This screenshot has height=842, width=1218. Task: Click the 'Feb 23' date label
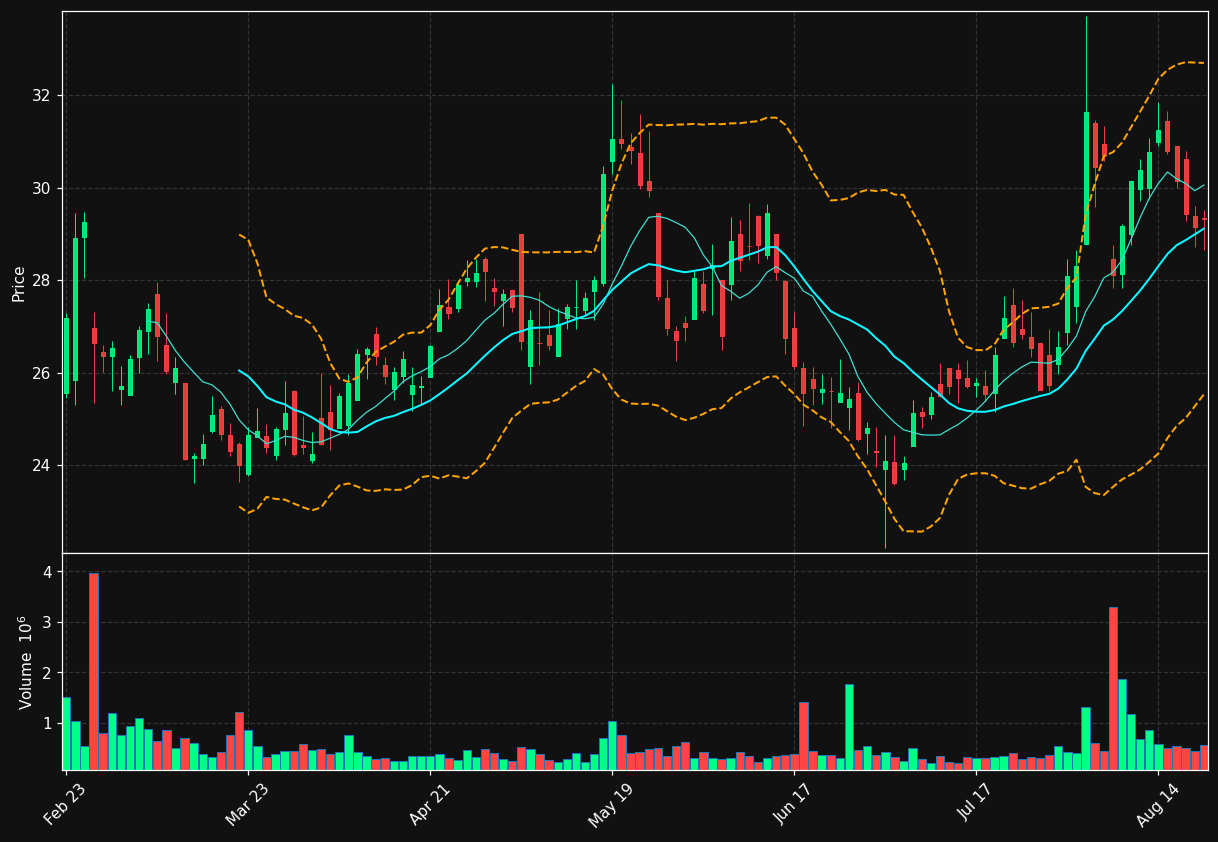65,804
